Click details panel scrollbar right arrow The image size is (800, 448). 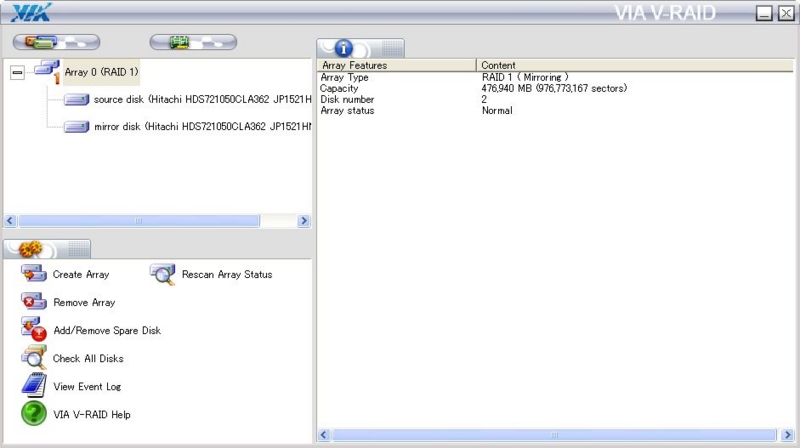(788, 435)
